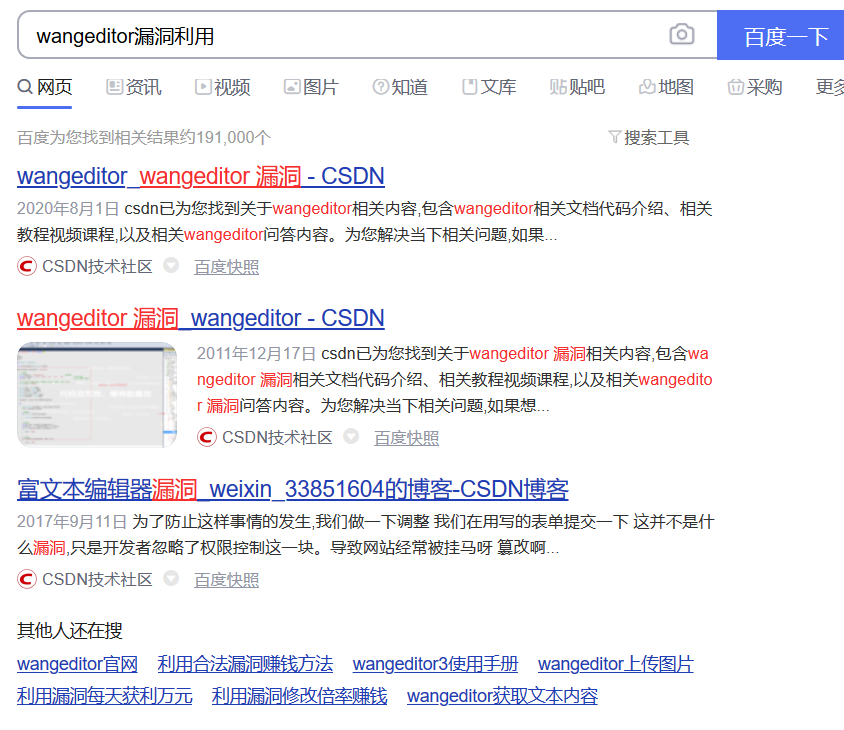Search related term 利用漏洞每天获利万元
The height and width of the screenshot is (730, 844).
pos(105,696)
